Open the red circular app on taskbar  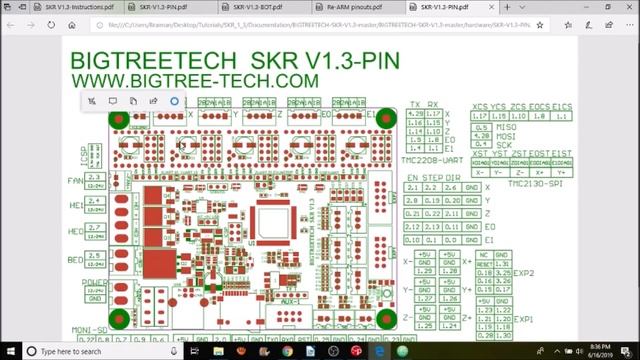pos(356,351)
